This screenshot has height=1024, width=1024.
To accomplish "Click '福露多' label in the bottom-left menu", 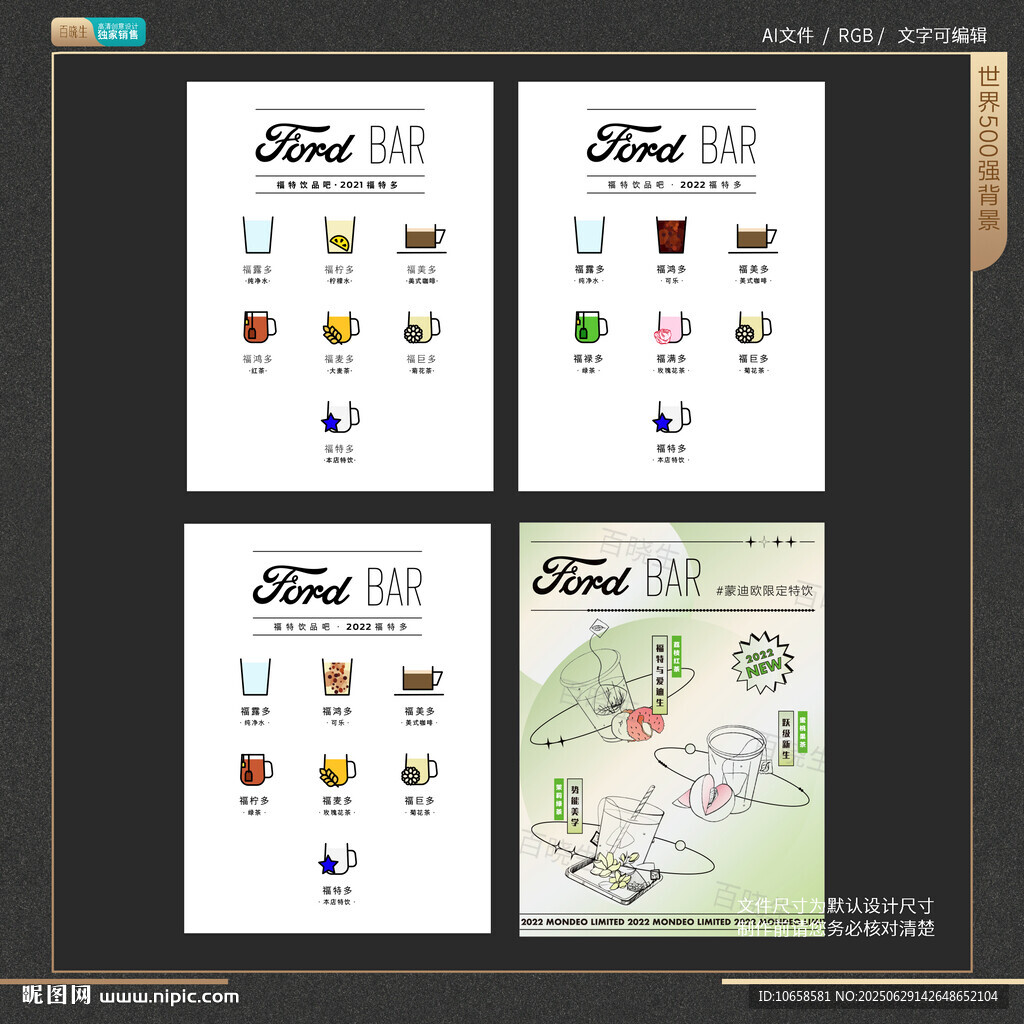I will coord(255,711).
